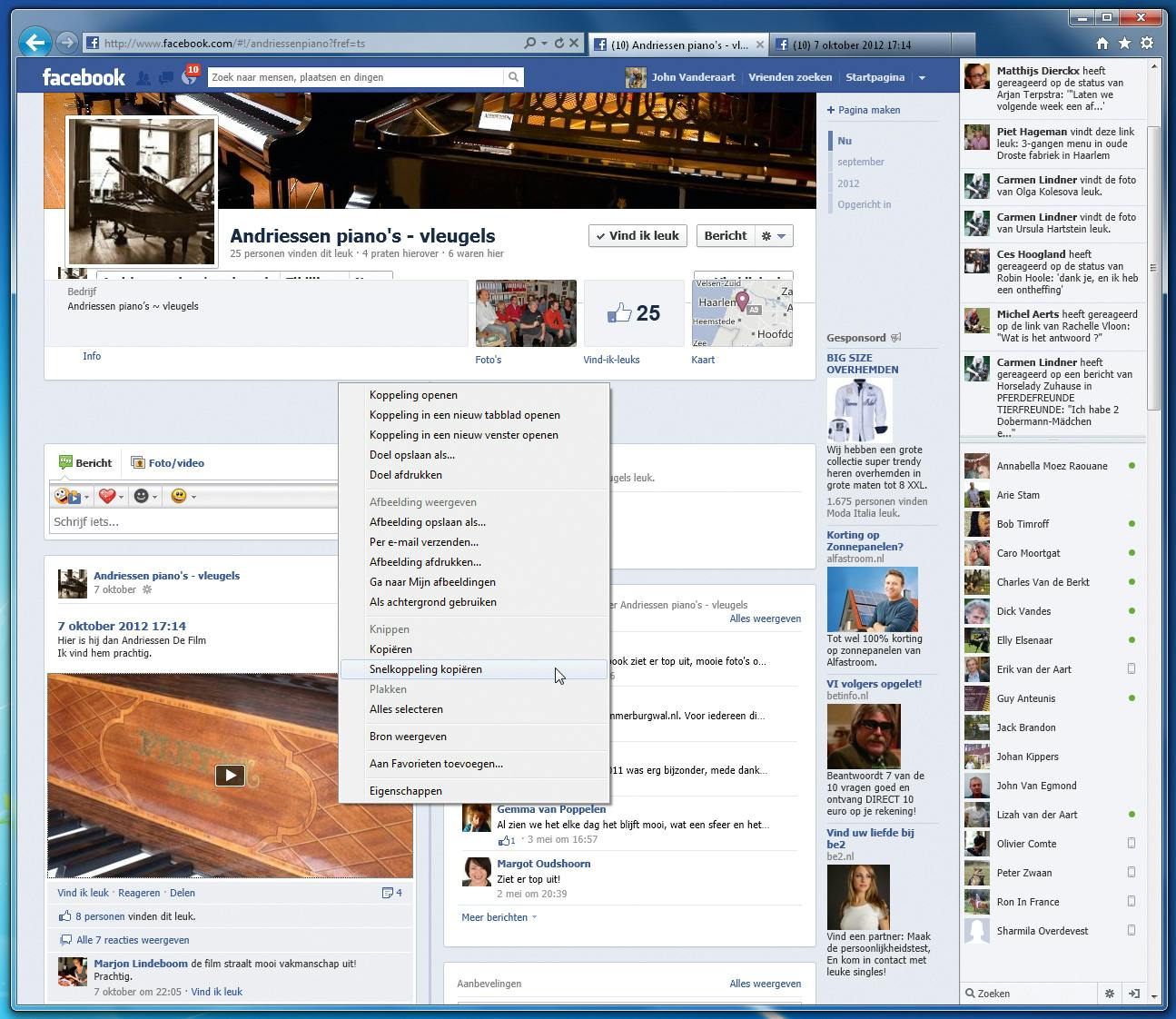Open the multi-emoticon picker in the composer
This screenshot has width=1176, height=1019.
tap(72, 496)
